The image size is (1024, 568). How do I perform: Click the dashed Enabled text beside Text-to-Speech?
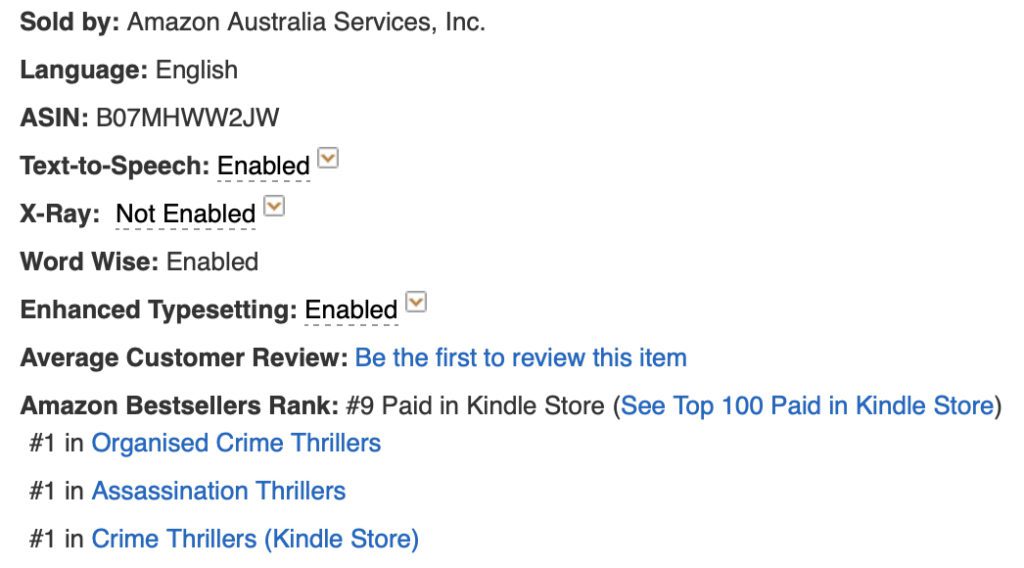(x=264, y=166)
